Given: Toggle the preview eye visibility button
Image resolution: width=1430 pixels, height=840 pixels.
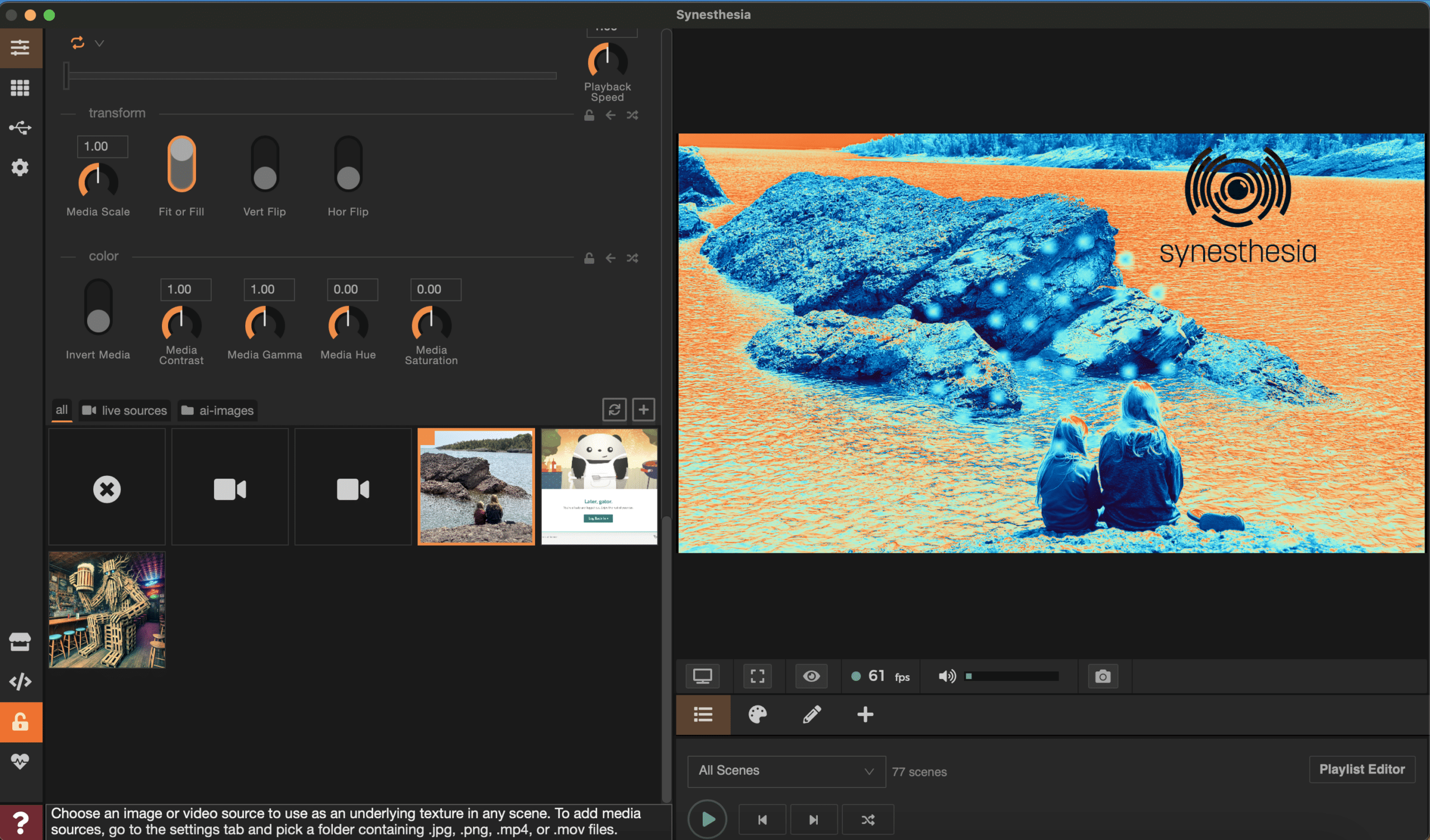Looking at the screenshot, I should click(x=811, y=676).
